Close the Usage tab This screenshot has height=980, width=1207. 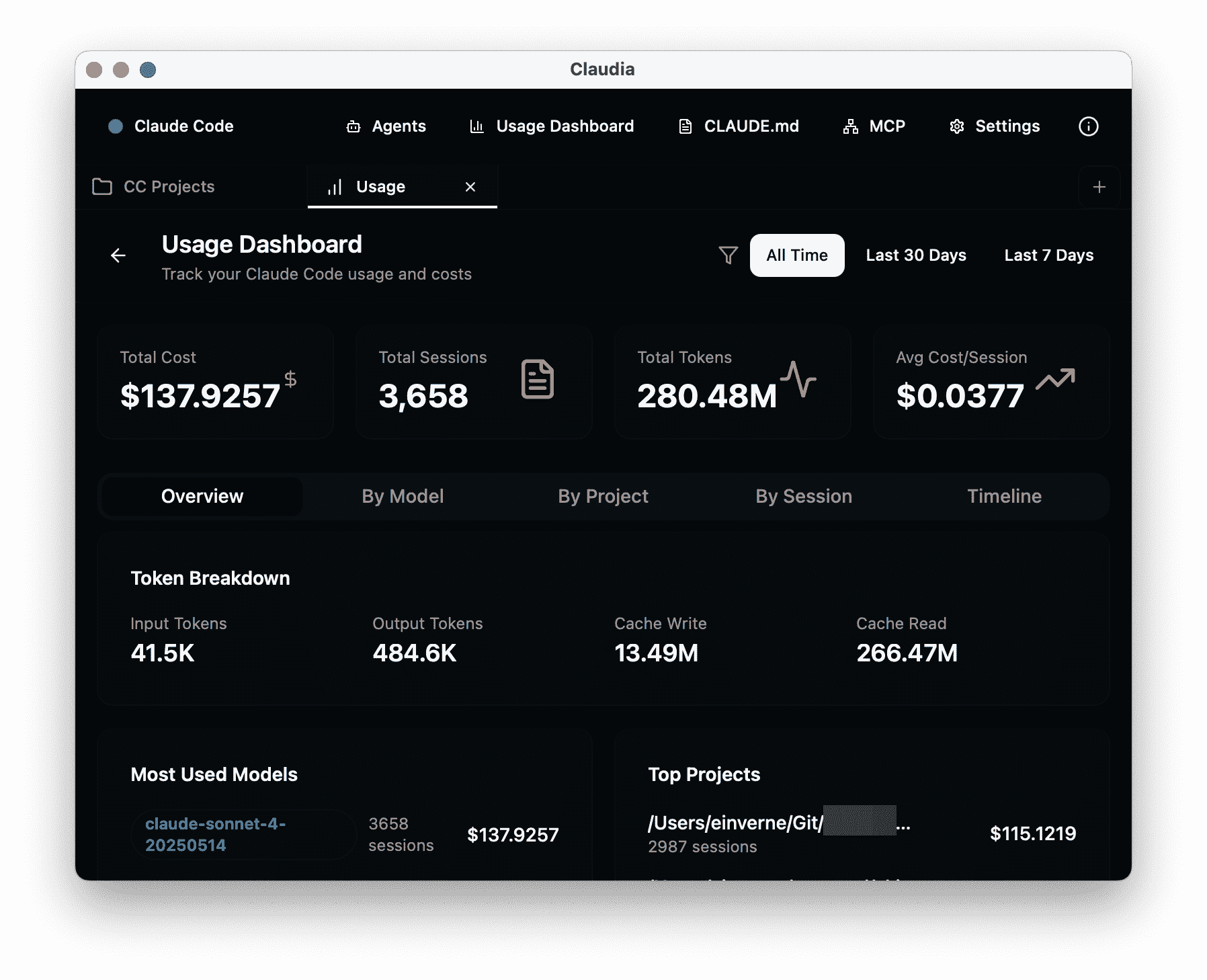pyautogui.click(x=470, y=187)
